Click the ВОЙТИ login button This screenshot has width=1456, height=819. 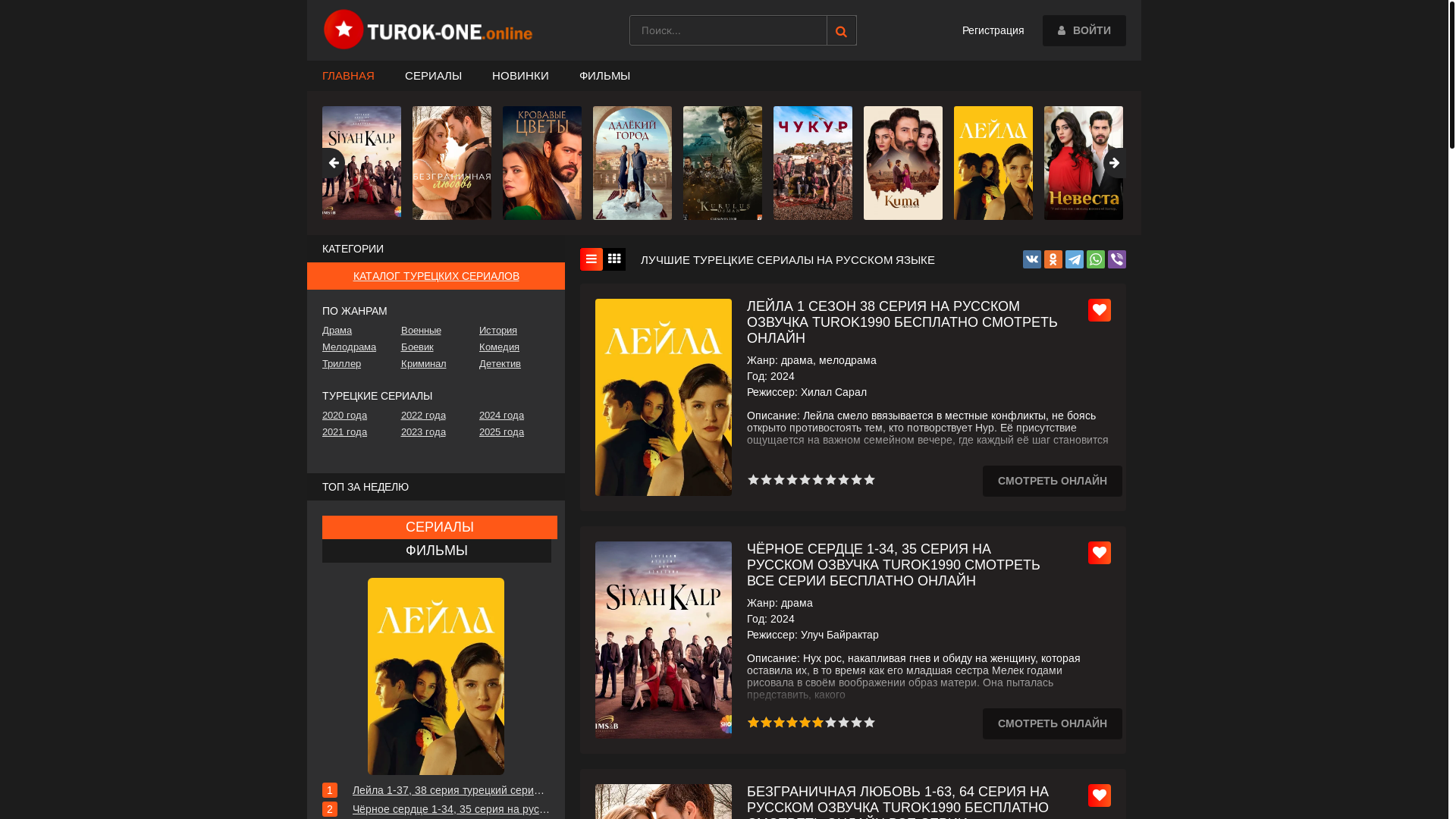pos(1084,30)
